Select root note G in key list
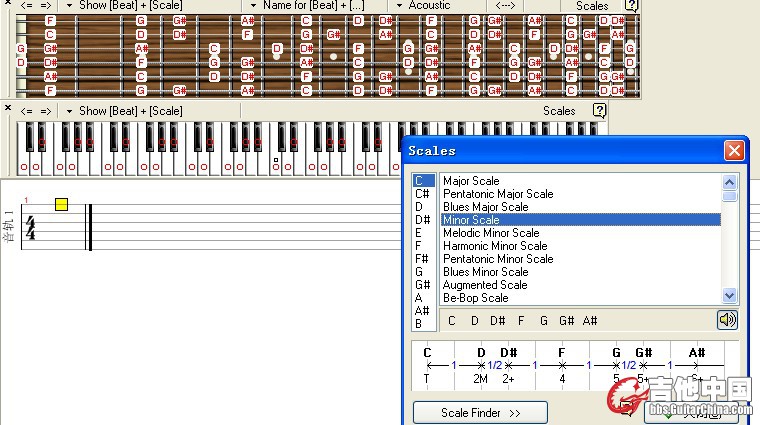 coord(421,272)
